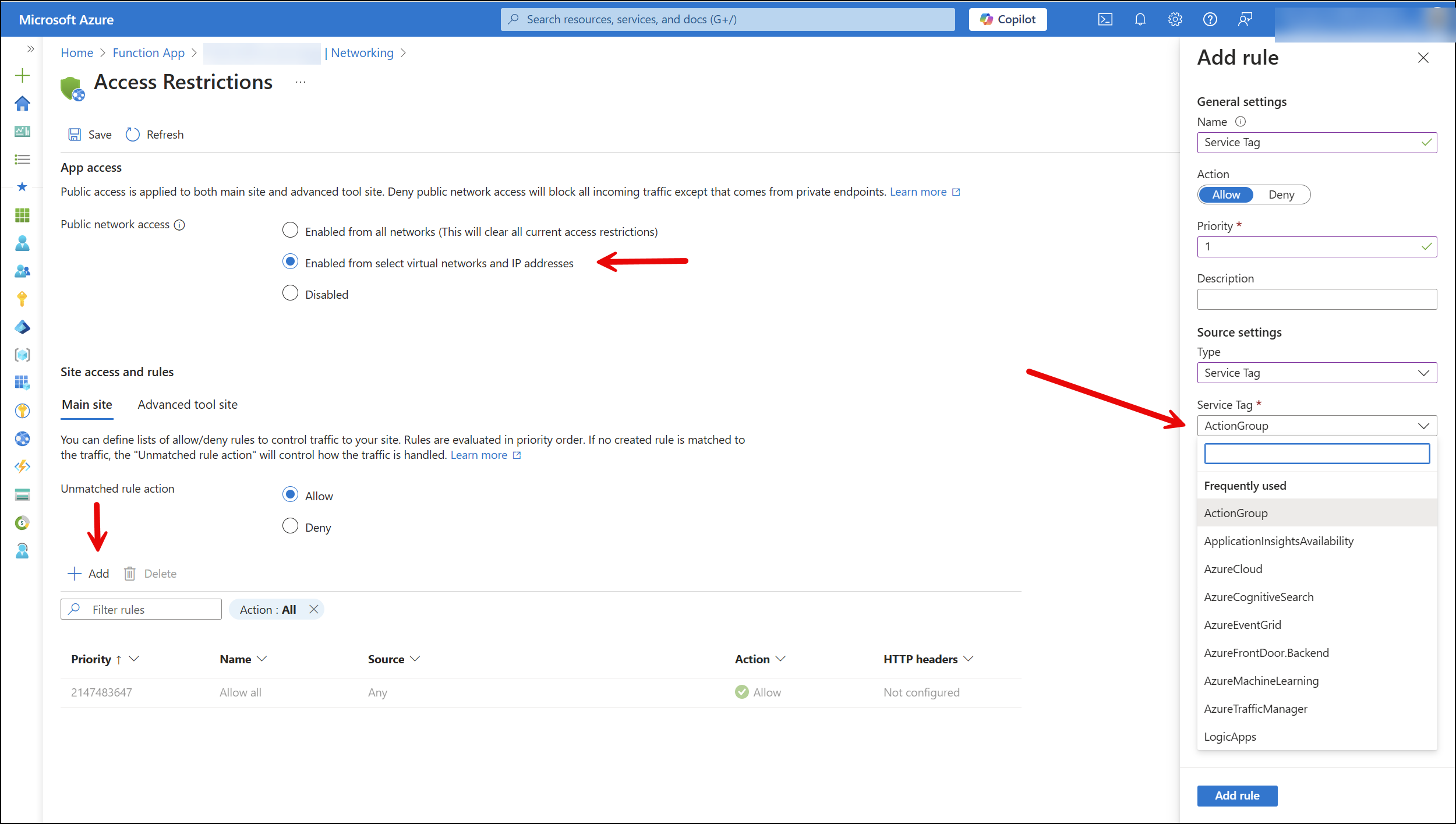Select Enabled from all networks option
This screenshot has width=1456, height=824.
pos(290,230)
